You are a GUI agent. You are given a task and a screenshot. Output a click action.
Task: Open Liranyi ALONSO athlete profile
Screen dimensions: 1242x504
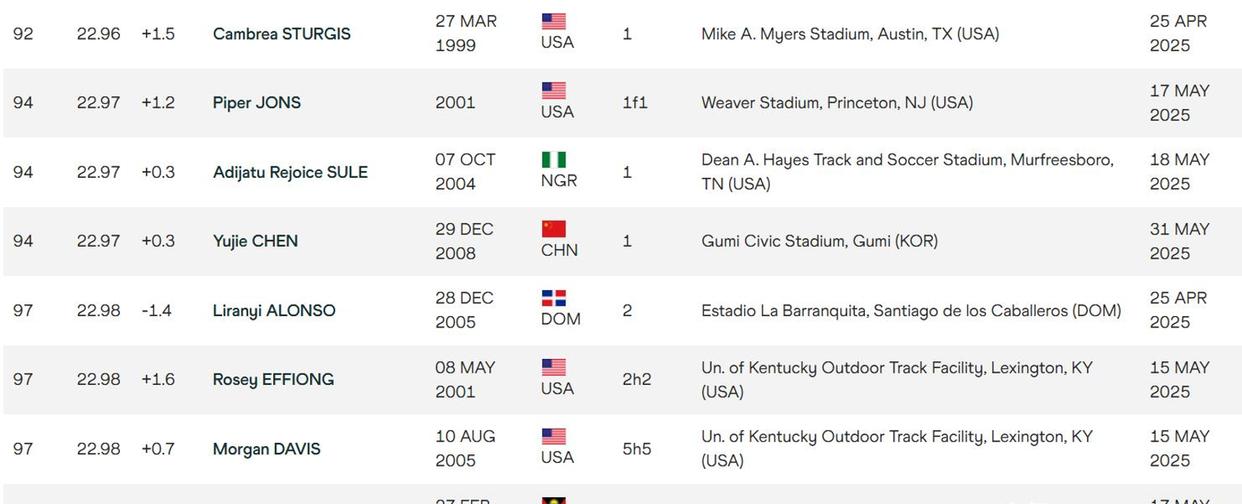point(274,311)
